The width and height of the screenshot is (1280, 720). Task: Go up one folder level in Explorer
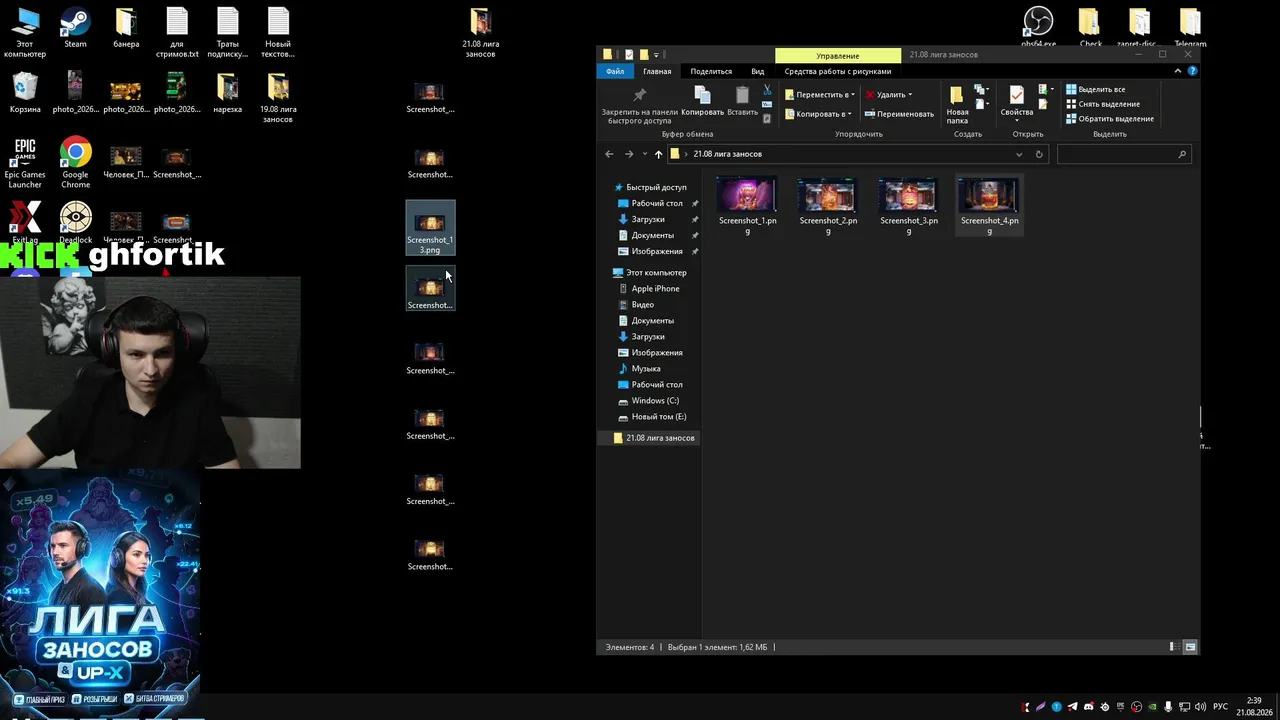pos(658,154)
